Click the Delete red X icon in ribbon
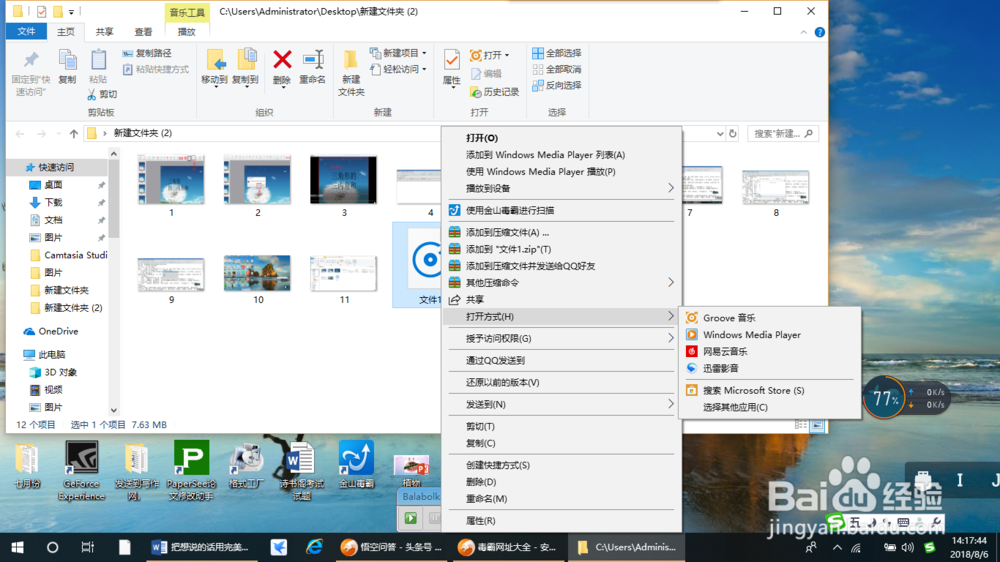 [282, 61]
